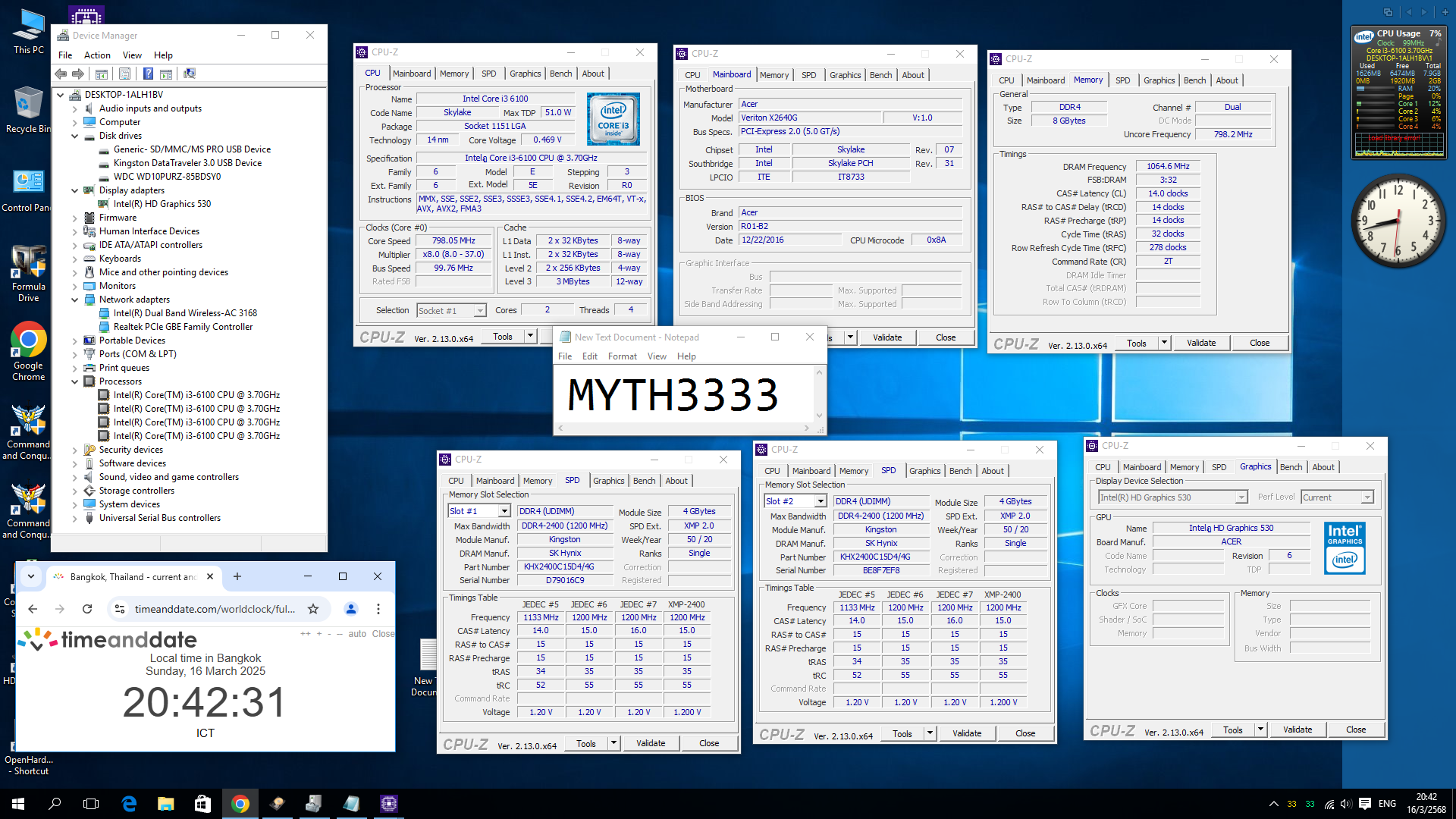Image resolution: width=1456 pixels, height=819 pixels.
Task: Click Notepad horizontal scrollbar right arrow
Action: [x=806, y=428]
